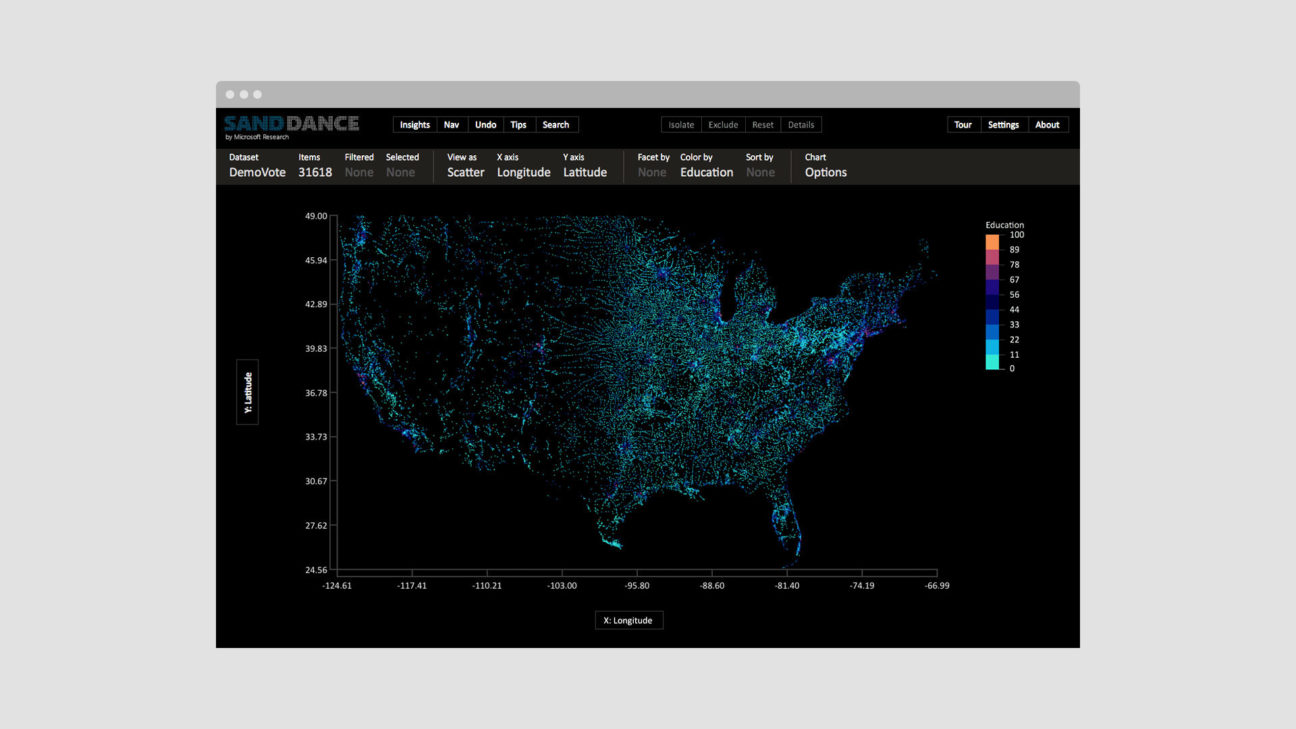
Task: Open the About page
Action: [x=1047, y=125]
